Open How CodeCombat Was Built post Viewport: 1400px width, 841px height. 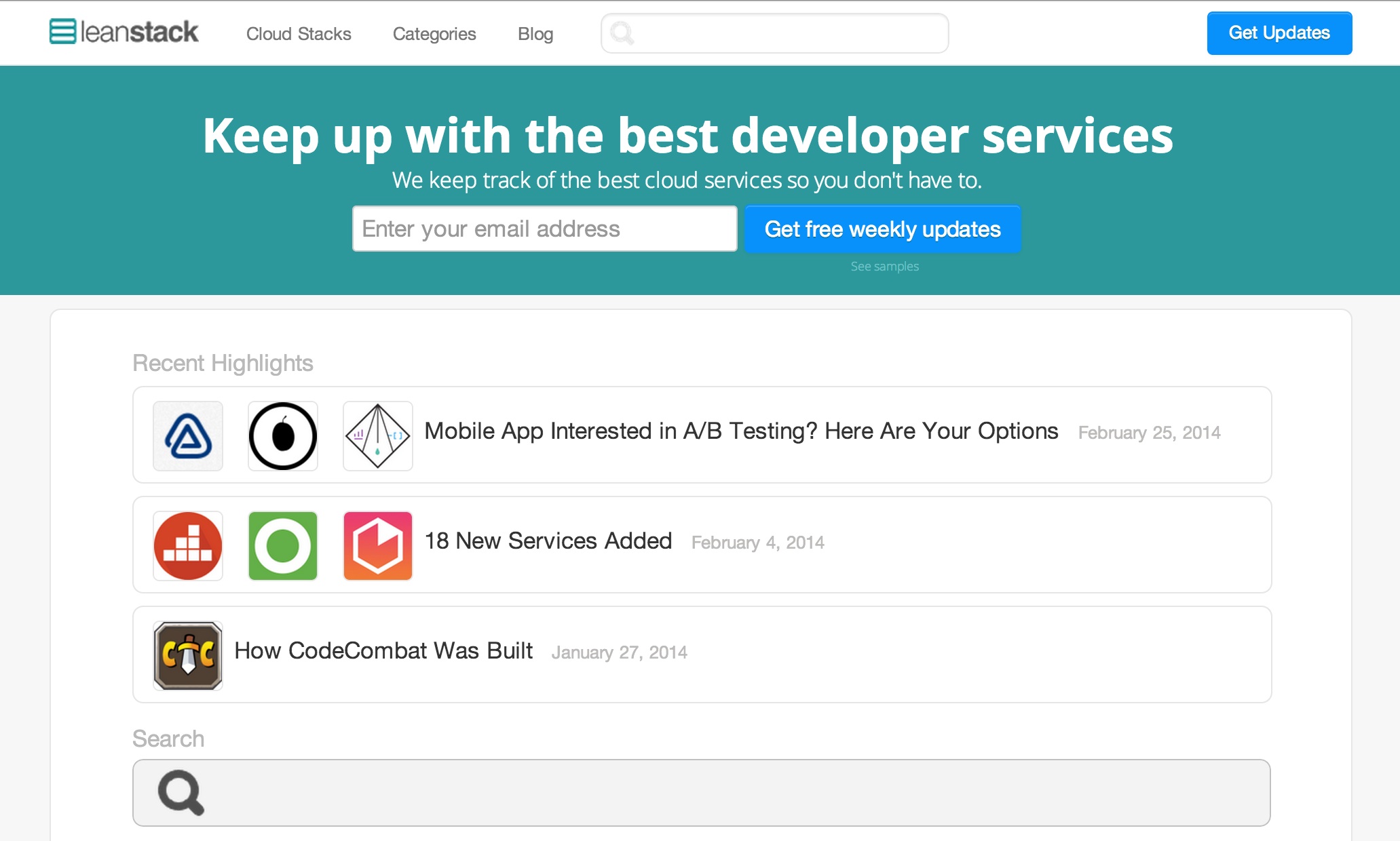[383, 651]
